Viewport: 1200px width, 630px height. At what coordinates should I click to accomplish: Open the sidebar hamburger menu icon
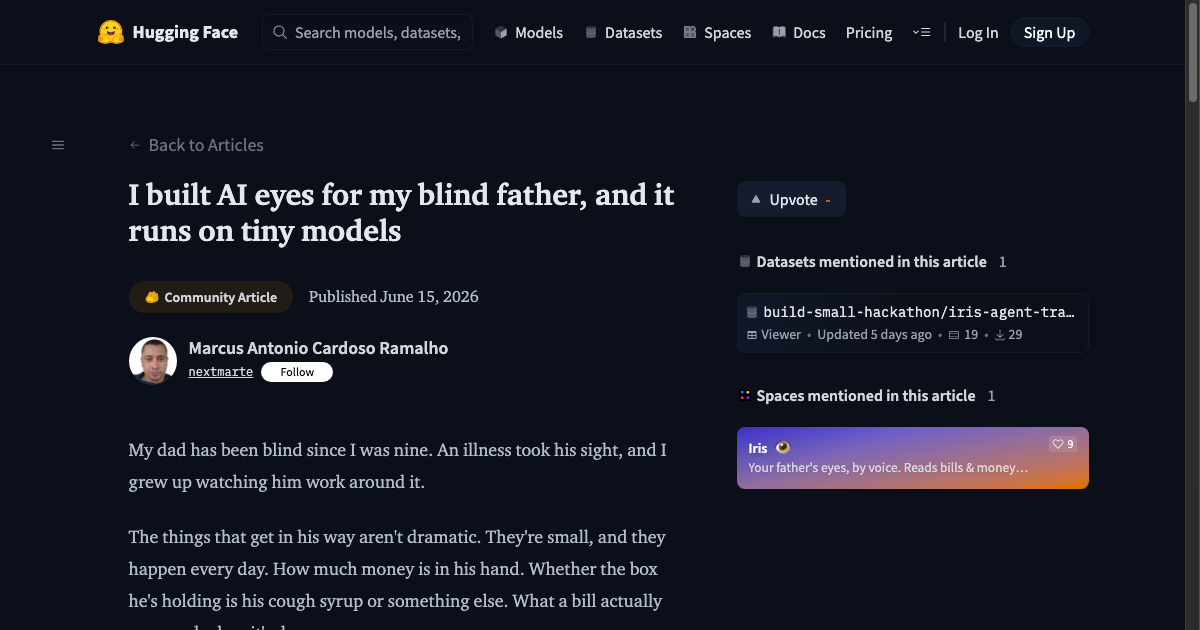click(58, 145)
